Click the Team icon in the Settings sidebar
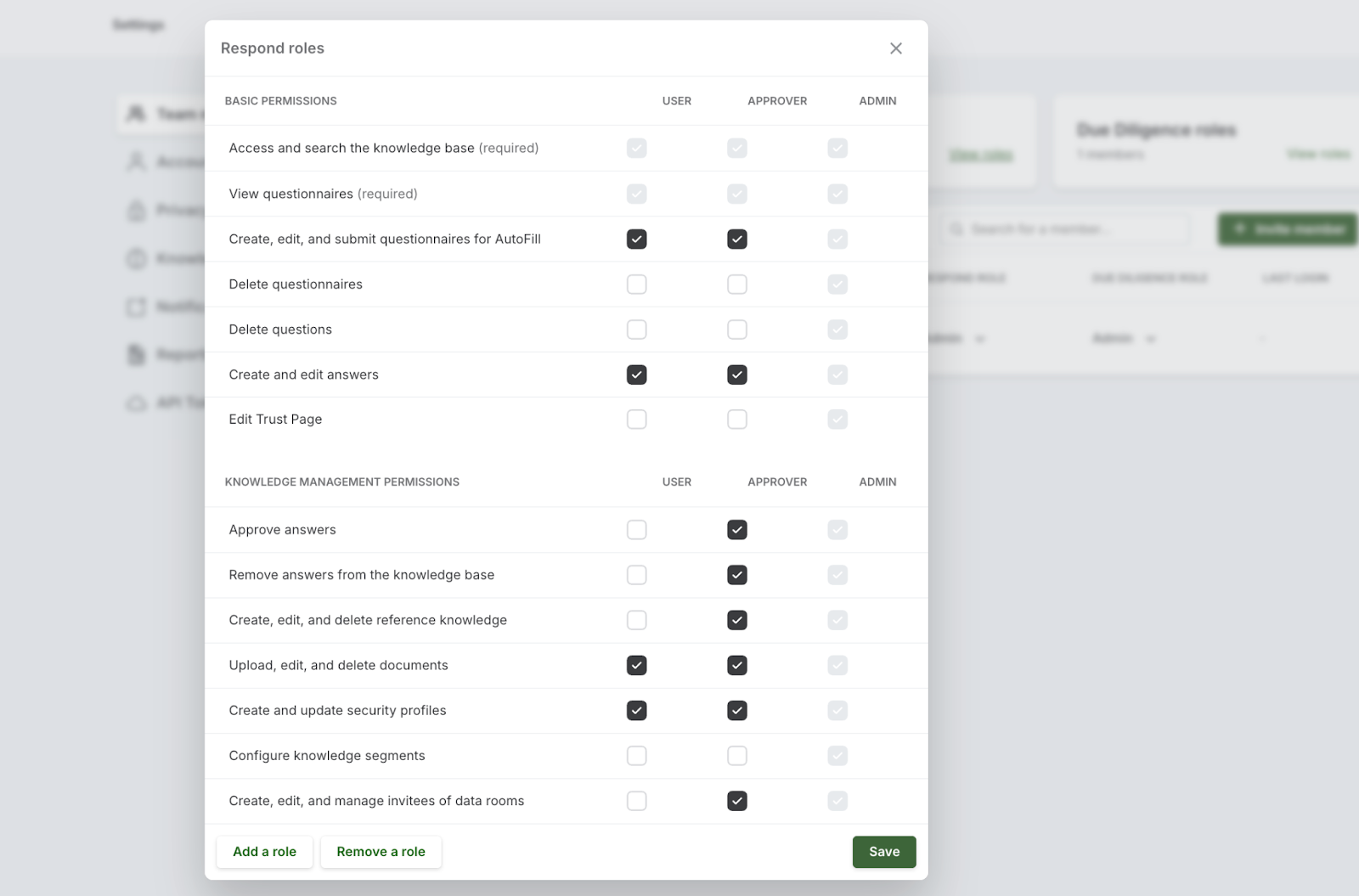 (x=136, y=114)
